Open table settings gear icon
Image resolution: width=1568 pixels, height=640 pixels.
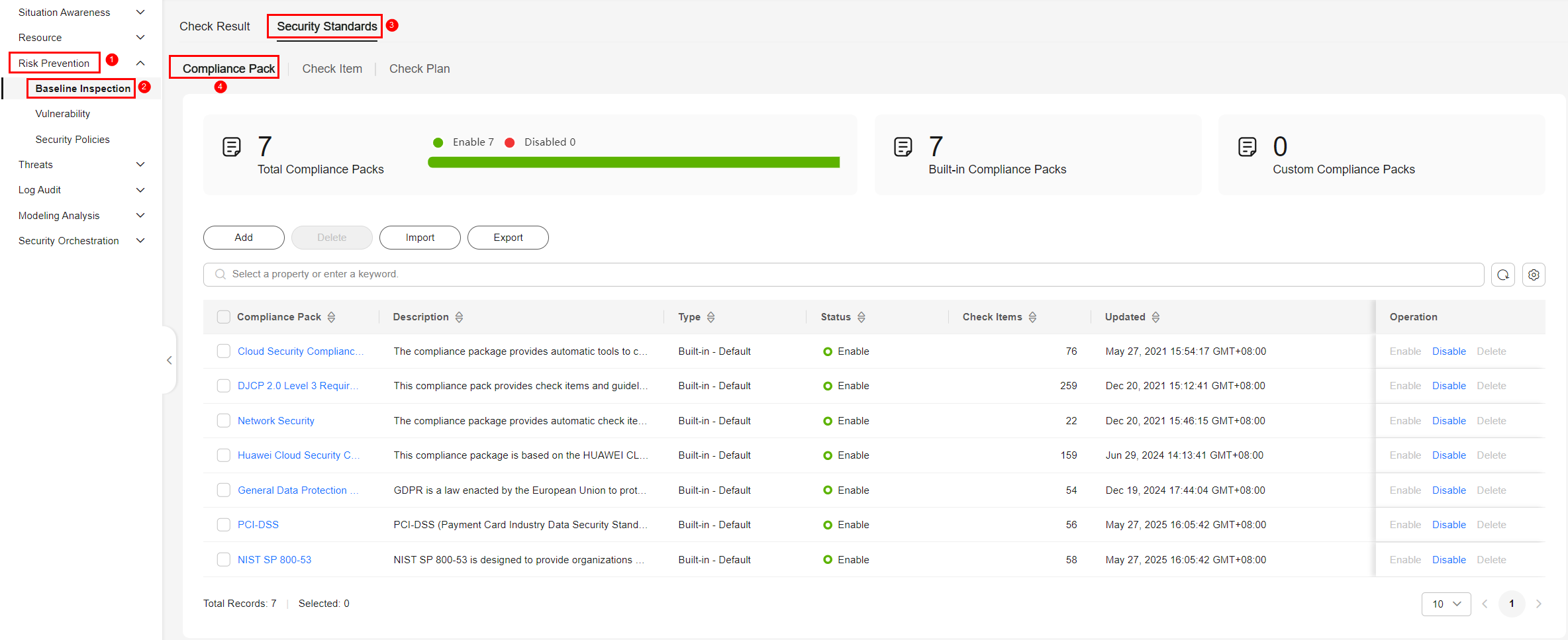[1534, 275]
